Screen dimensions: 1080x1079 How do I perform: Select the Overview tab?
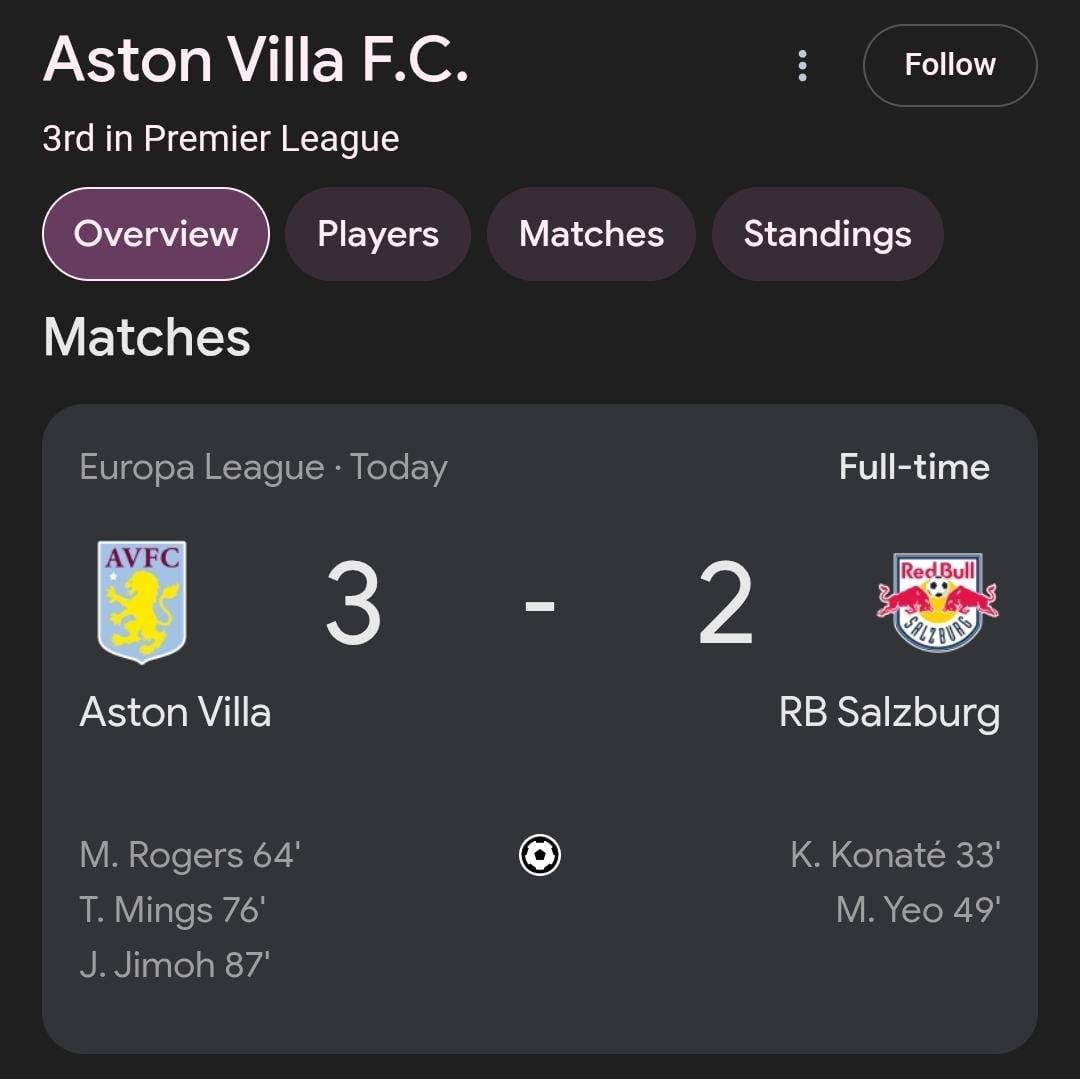coord(156,234)
